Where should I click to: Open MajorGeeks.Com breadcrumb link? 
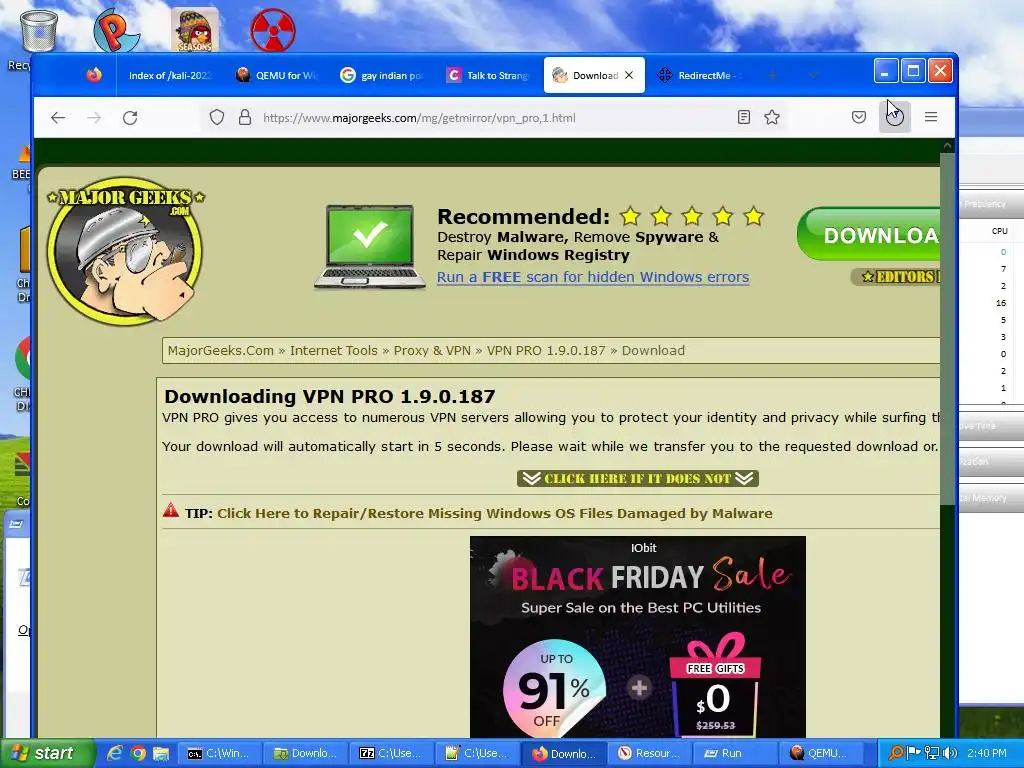pyautogui.click(x=221, y=351)
